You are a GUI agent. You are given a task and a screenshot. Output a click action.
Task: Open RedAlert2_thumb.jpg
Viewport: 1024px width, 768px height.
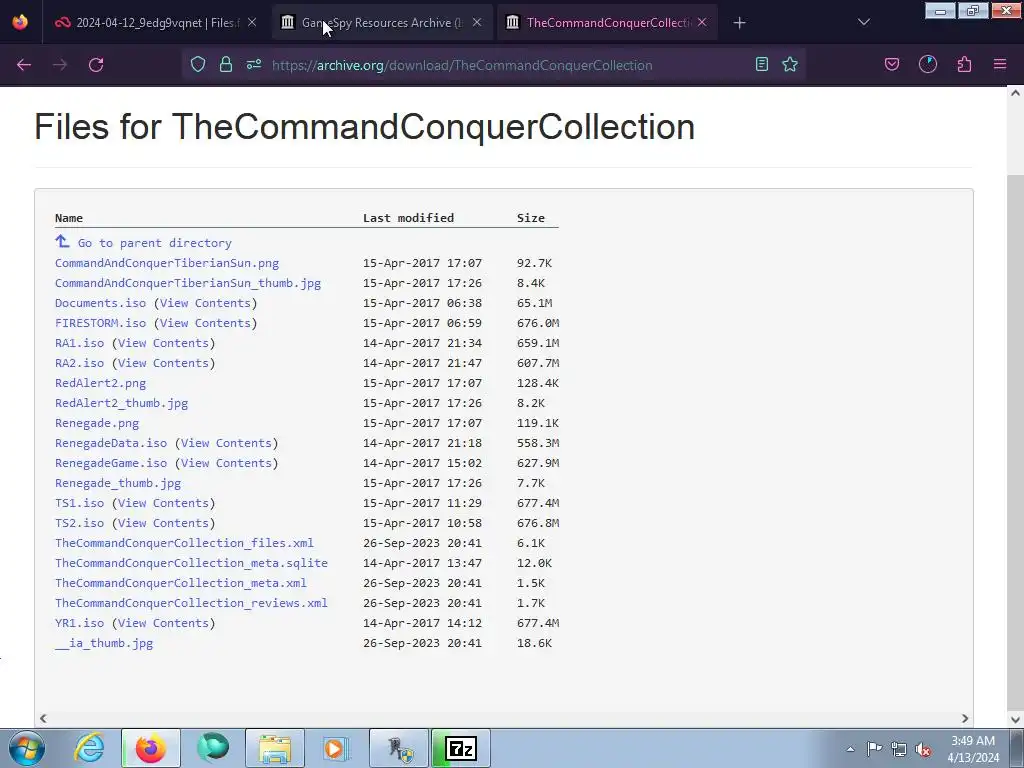pos(121,404)
